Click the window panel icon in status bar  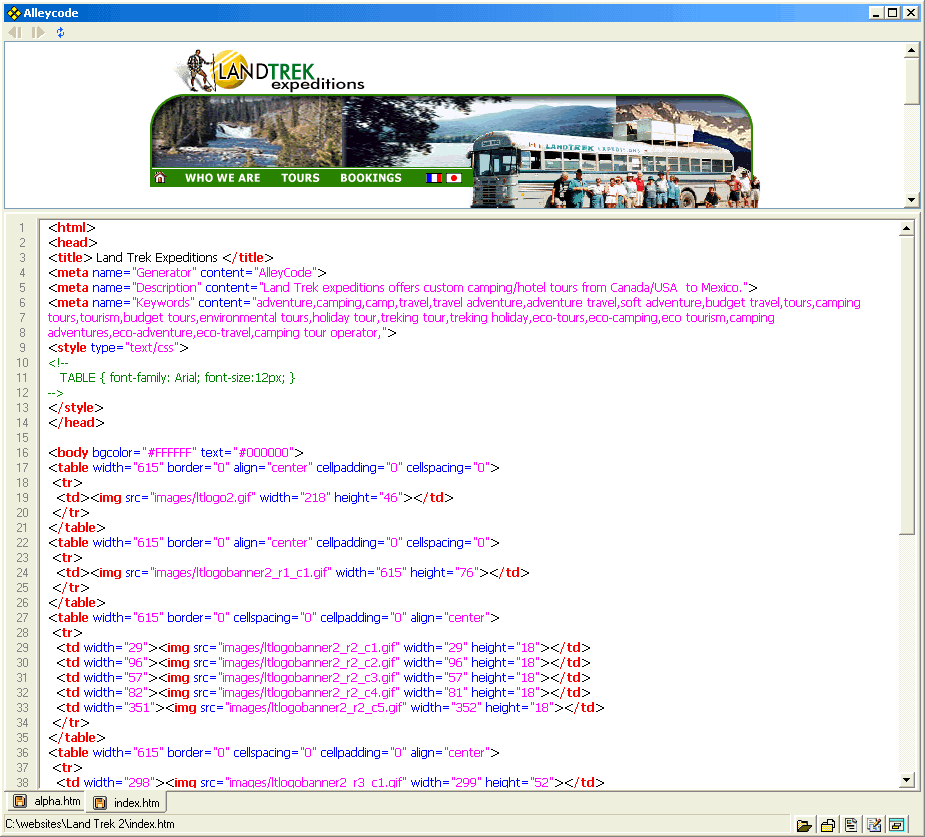tap(897, 825)
